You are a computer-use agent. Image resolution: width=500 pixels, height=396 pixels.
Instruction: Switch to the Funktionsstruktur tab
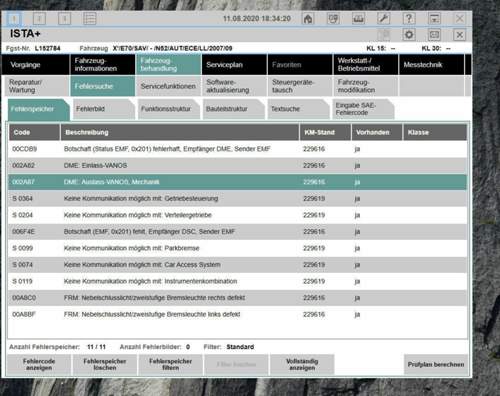tap(169, 109)
